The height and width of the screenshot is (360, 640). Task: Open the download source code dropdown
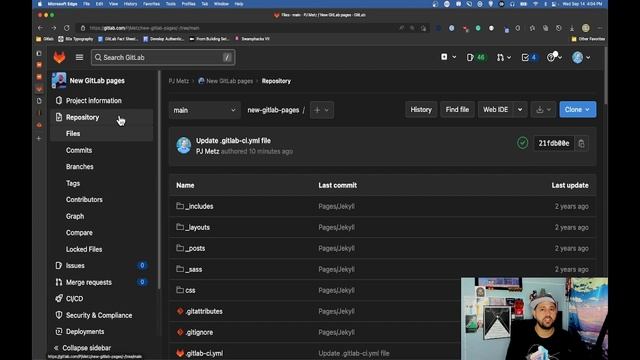pos(543,109)
